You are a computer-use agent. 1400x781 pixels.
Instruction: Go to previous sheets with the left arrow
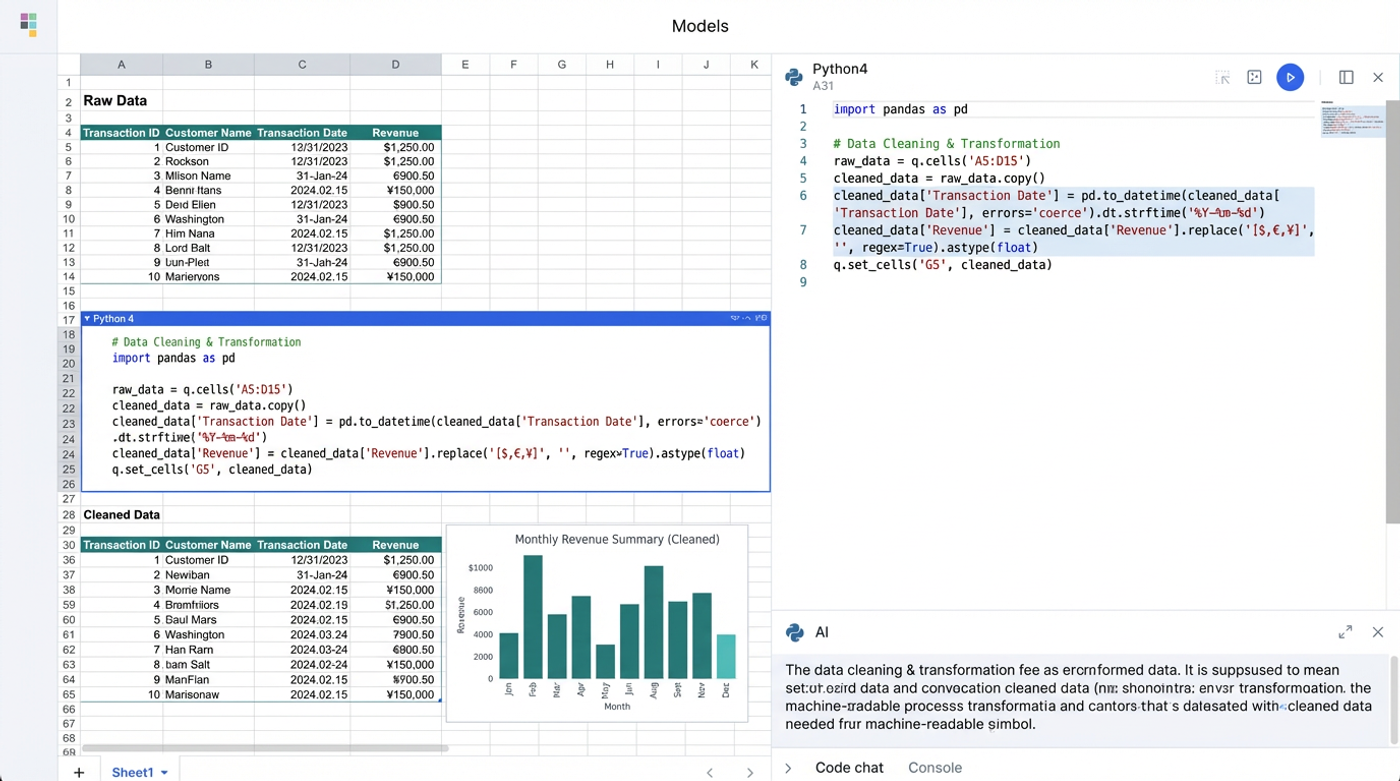click(x=710, y=772)
